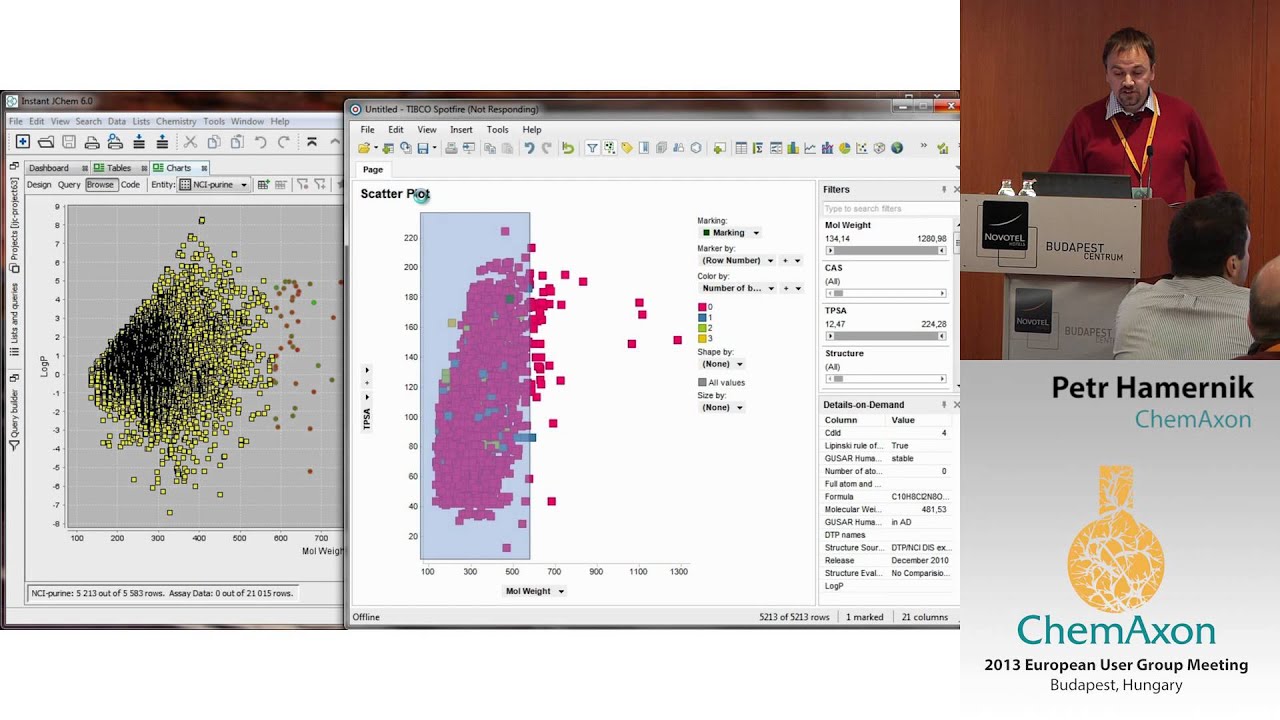Open Lists menu in Instant JChem
1280x720 pixels.
(x=141, y=121)
